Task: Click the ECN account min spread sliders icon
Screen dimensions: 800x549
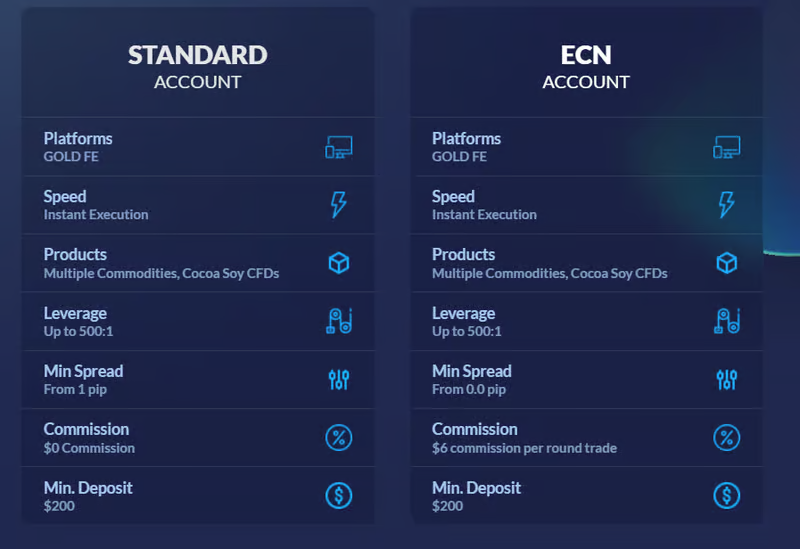Action: [x=727, y=379]
